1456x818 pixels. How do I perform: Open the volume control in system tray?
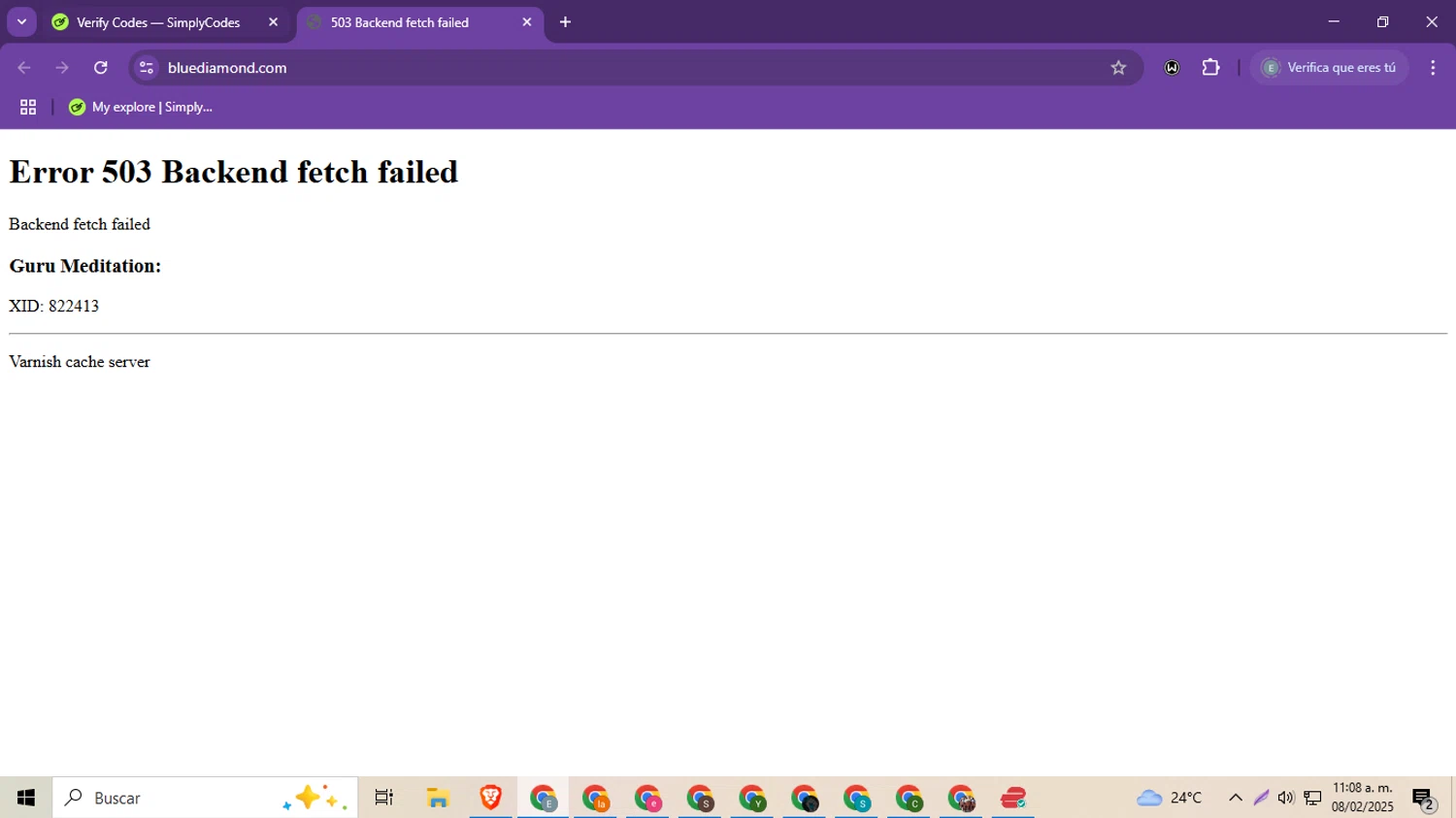click(1286, 798)
